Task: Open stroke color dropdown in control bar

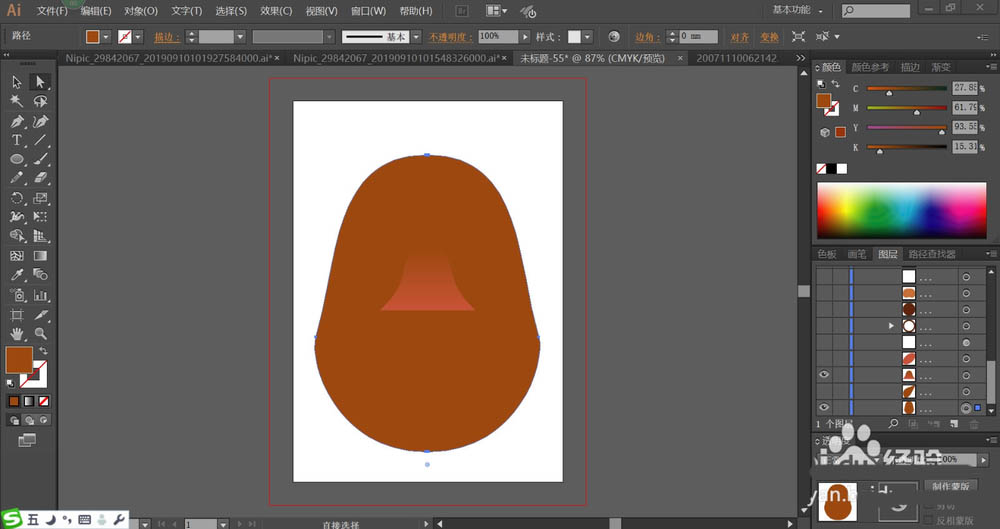Action: (138, 37)
